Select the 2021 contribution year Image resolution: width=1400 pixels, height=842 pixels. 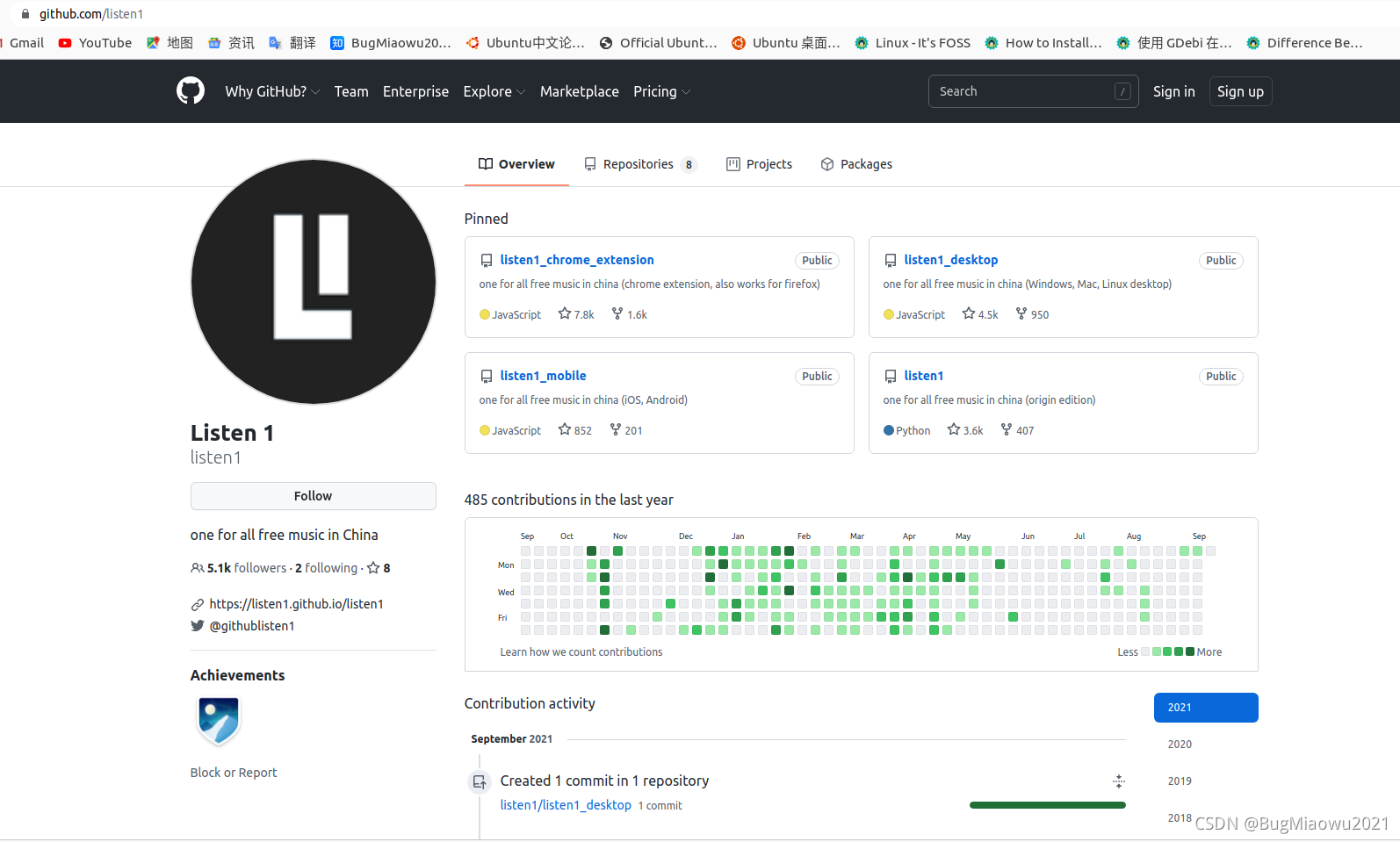[1206, 708]
